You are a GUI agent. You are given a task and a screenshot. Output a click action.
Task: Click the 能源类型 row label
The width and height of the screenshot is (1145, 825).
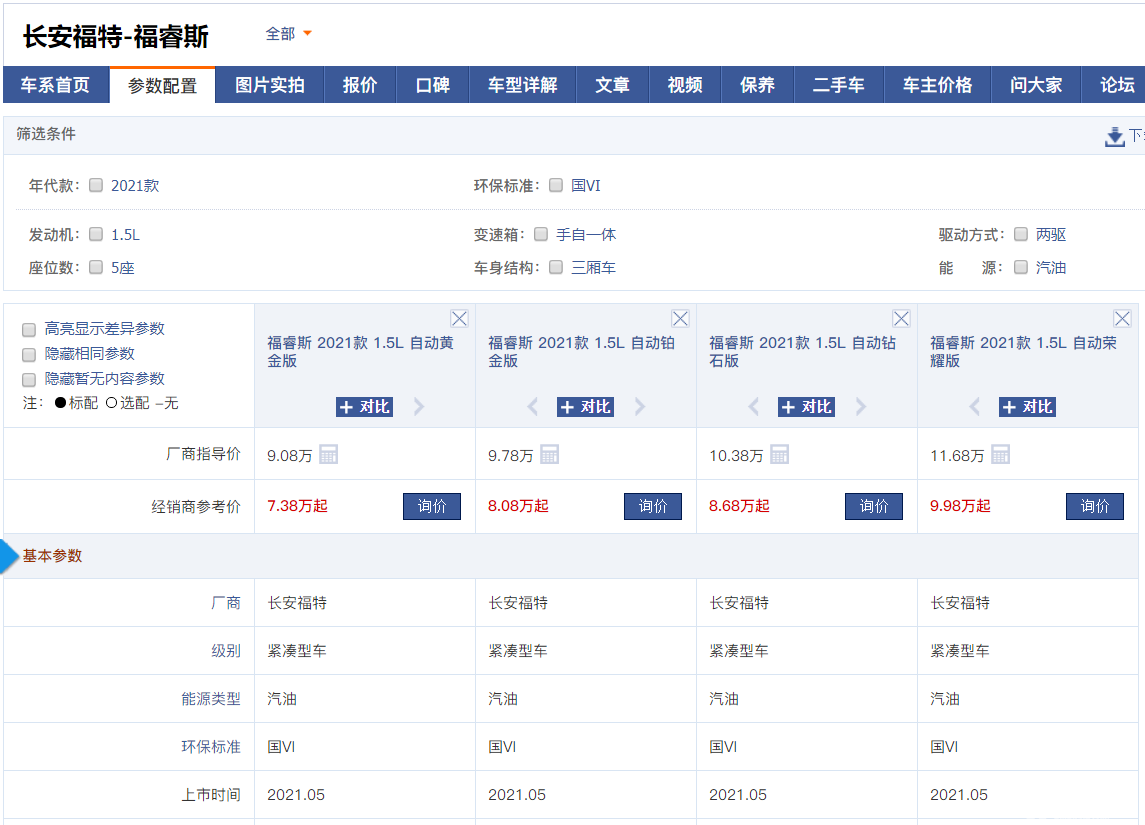pos(211,699)
